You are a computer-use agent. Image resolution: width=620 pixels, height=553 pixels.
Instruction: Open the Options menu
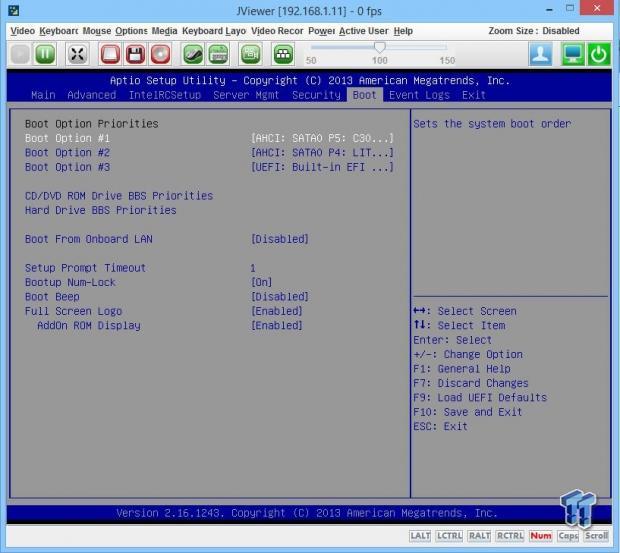pos(131,31)
